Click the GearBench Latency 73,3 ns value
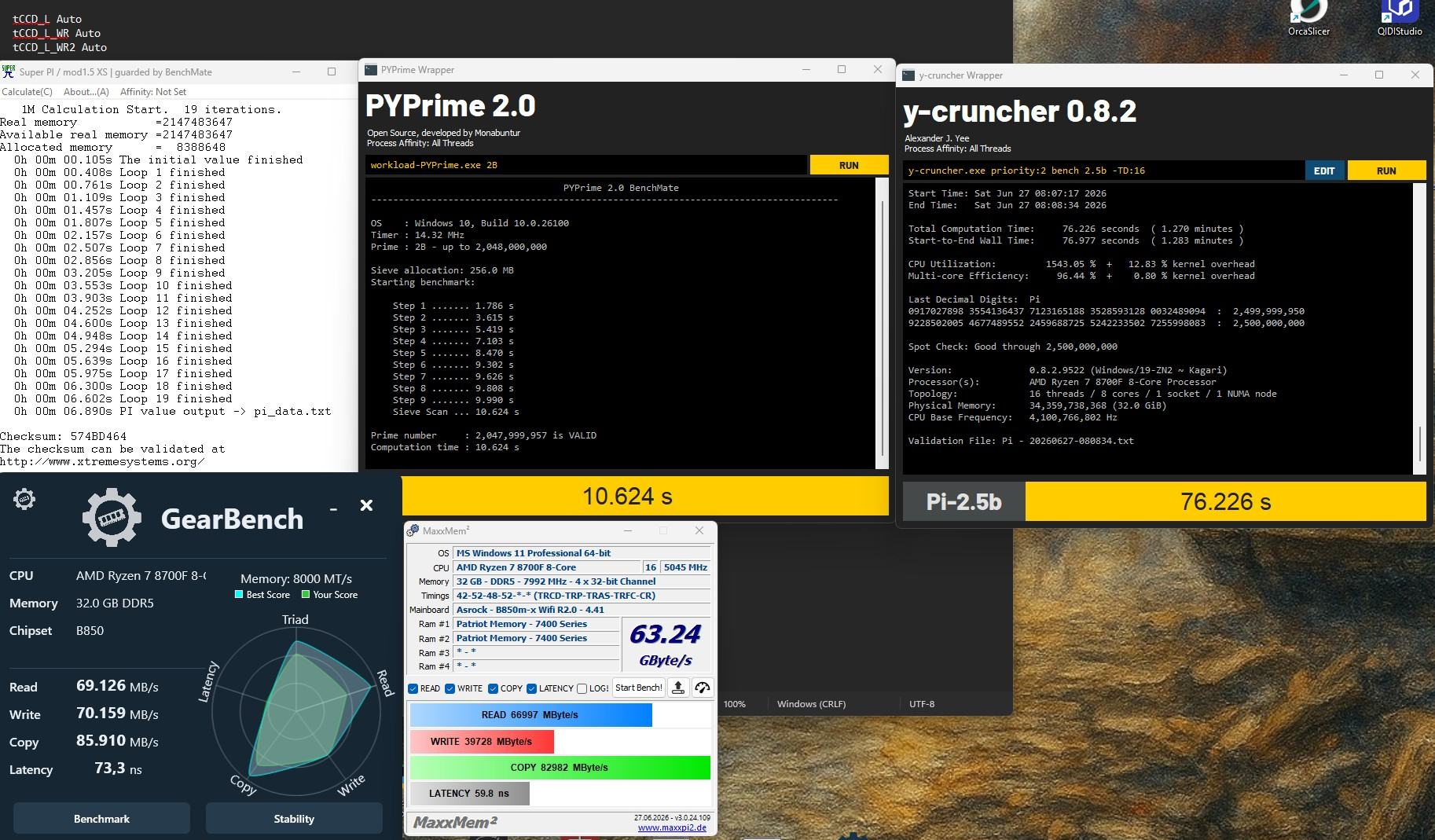Screen dimensions: 1435x840 (x=118, y=768)
